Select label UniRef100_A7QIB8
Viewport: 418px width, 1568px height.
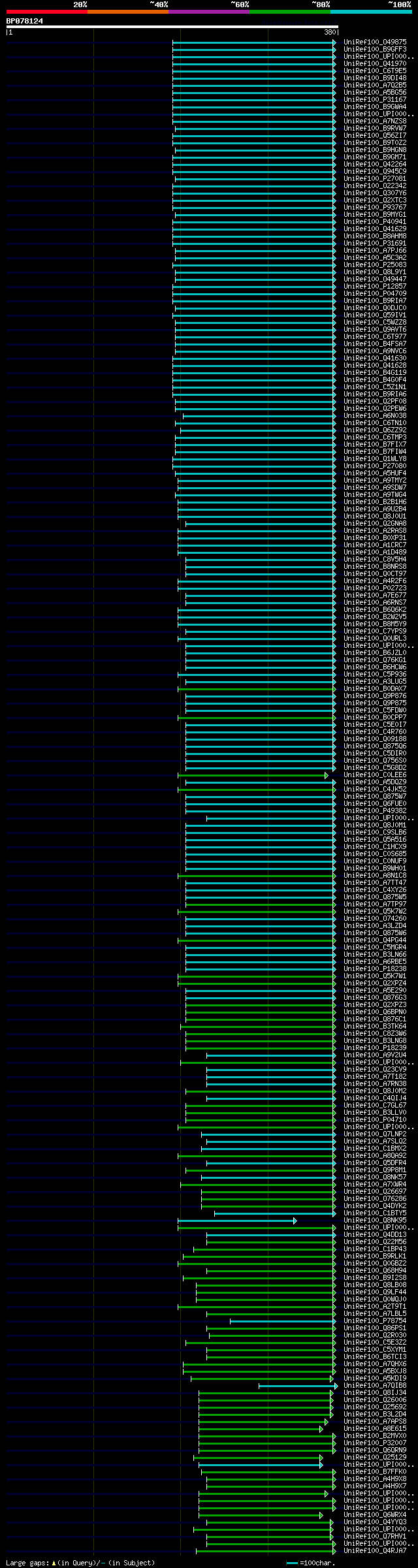[x=375, y=1385]
